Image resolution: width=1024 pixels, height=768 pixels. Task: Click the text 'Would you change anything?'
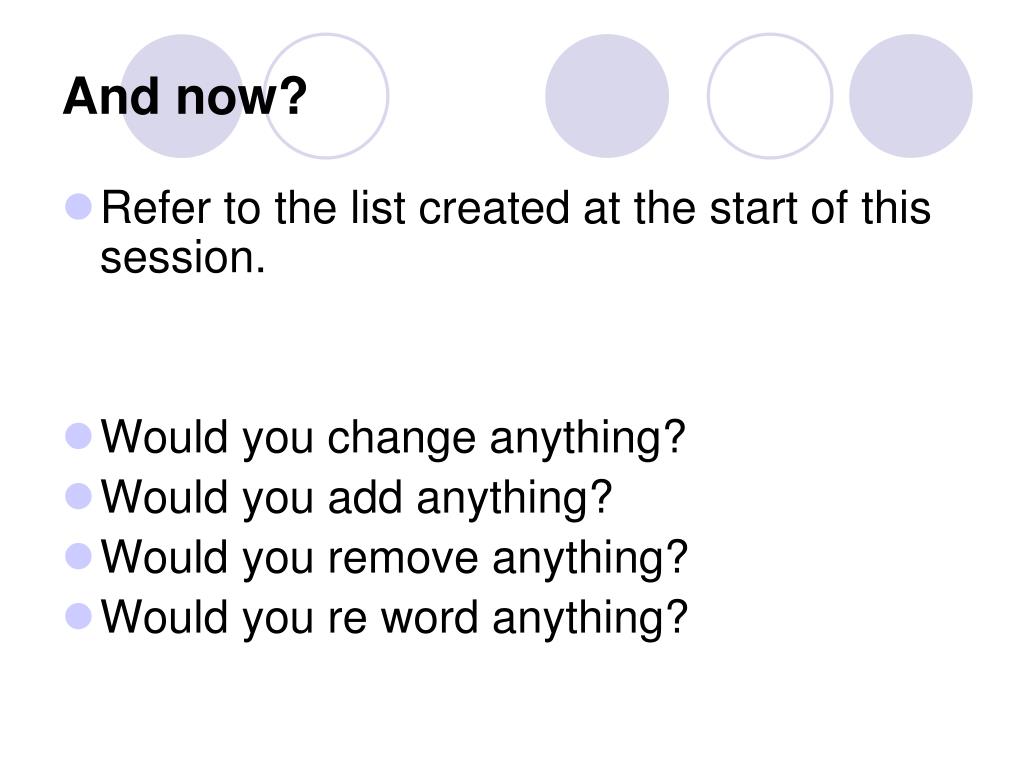coord(393,438)
